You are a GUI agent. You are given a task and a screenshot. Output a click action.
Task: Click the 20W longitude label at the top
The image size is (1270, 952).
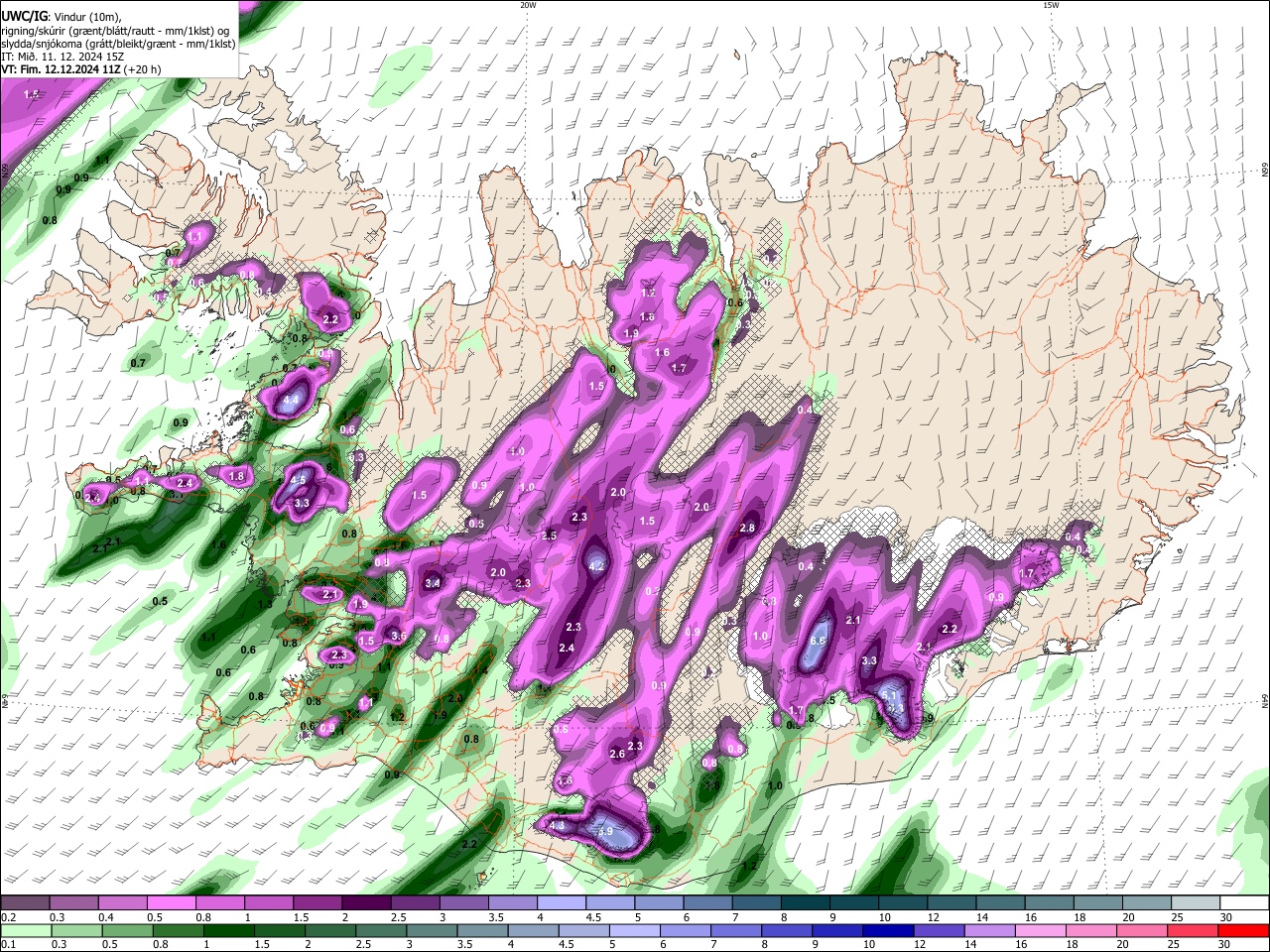528,5
